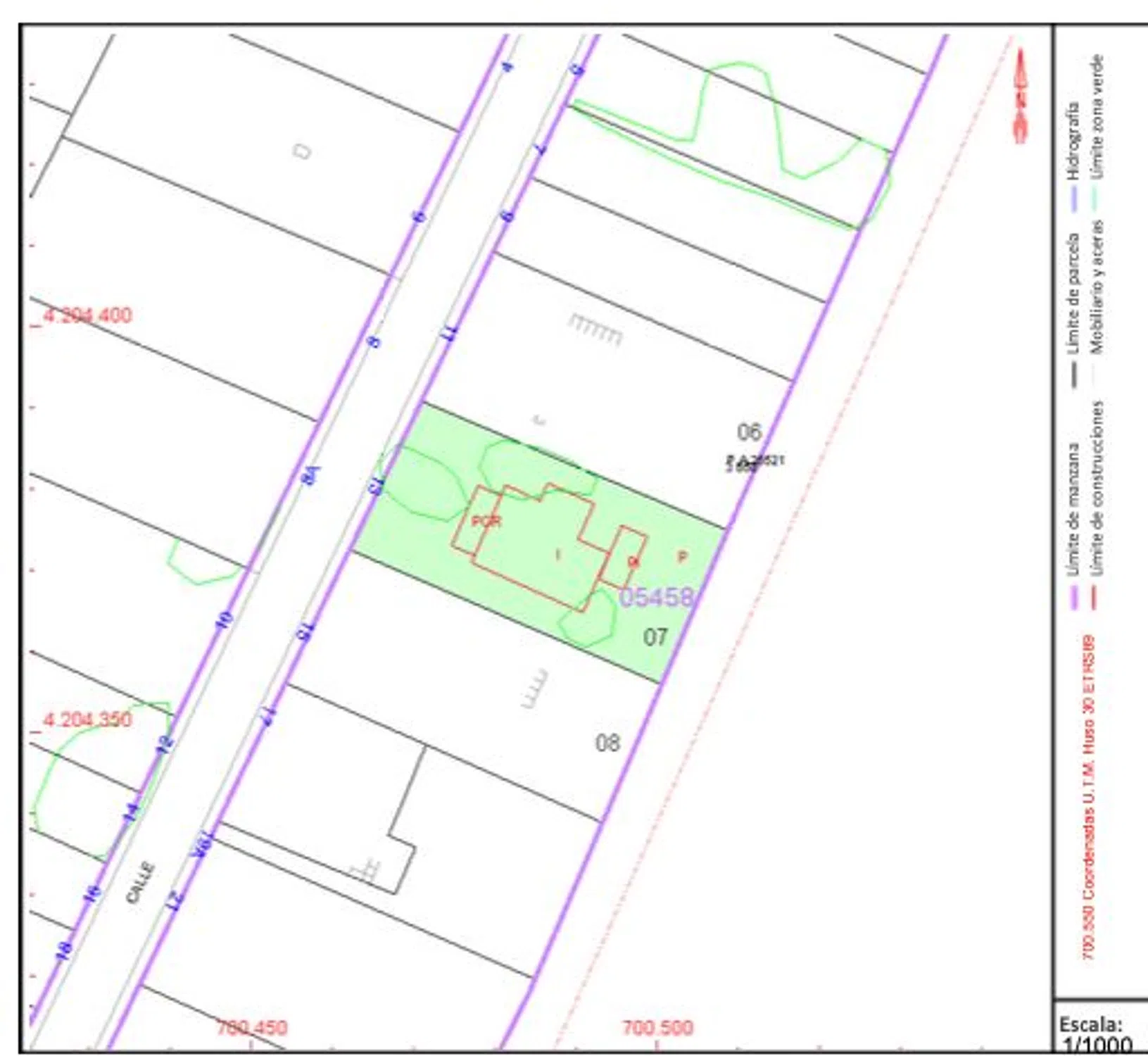Click the 700.500 coordinate label
1148x1056 pixels.
tap(657, 1028)
